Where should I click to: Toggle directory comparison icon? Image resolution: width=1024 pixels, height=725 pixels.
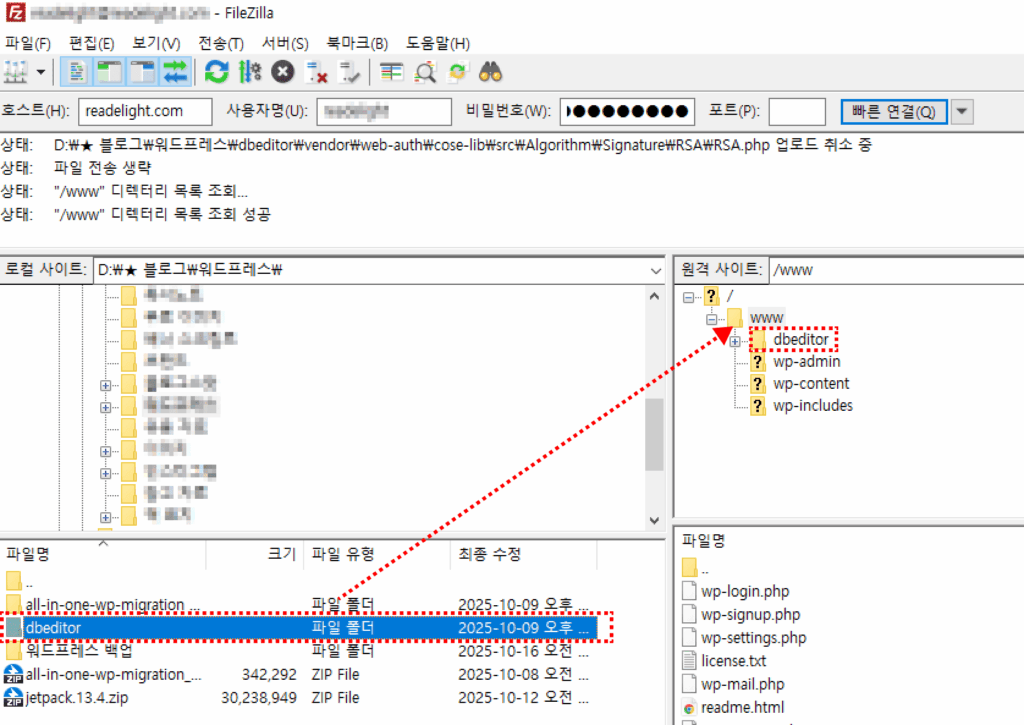coord(426,72)
